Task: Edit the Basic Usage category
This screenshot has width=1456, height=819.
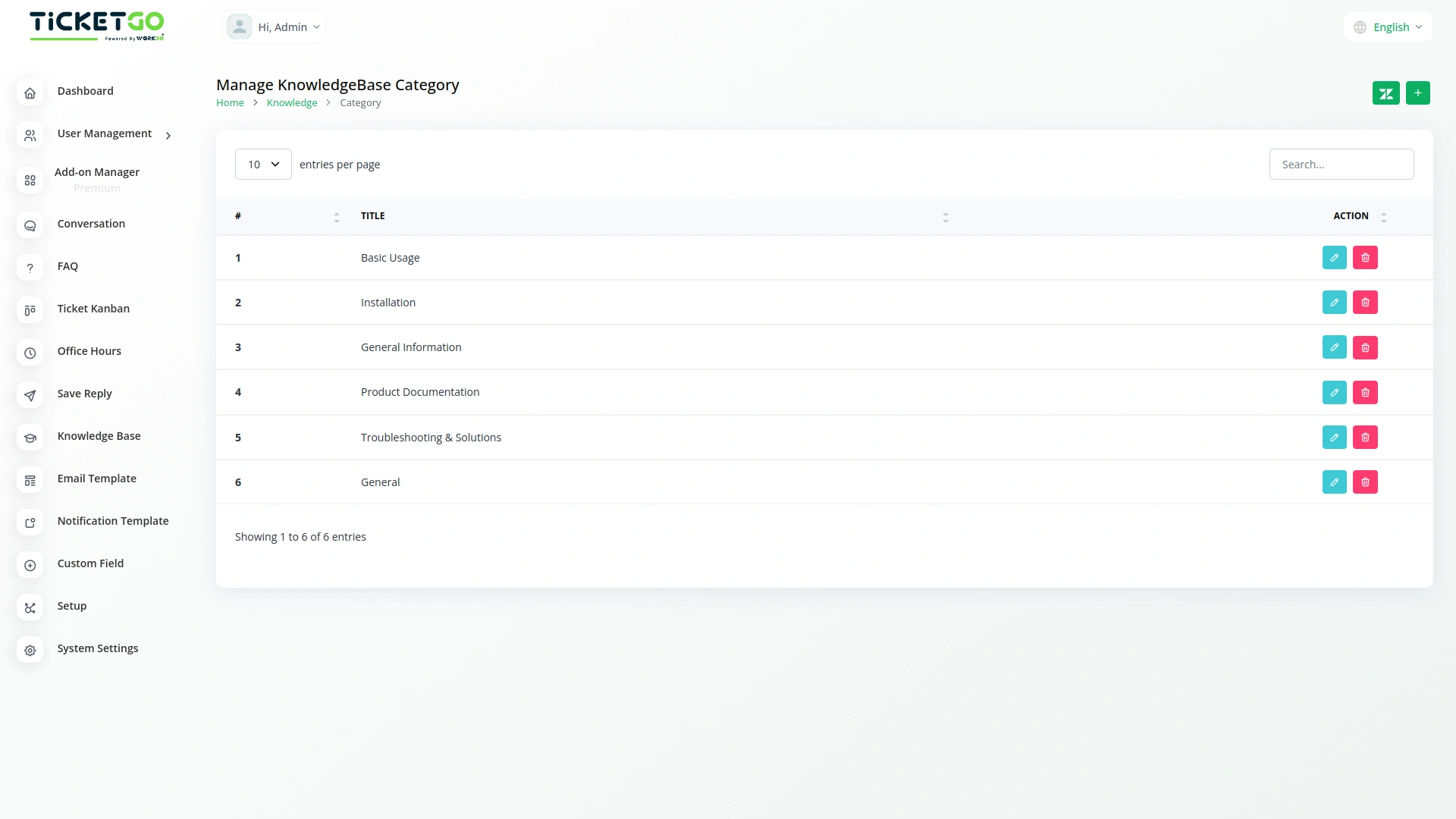Action: (x=1334, y=257)
